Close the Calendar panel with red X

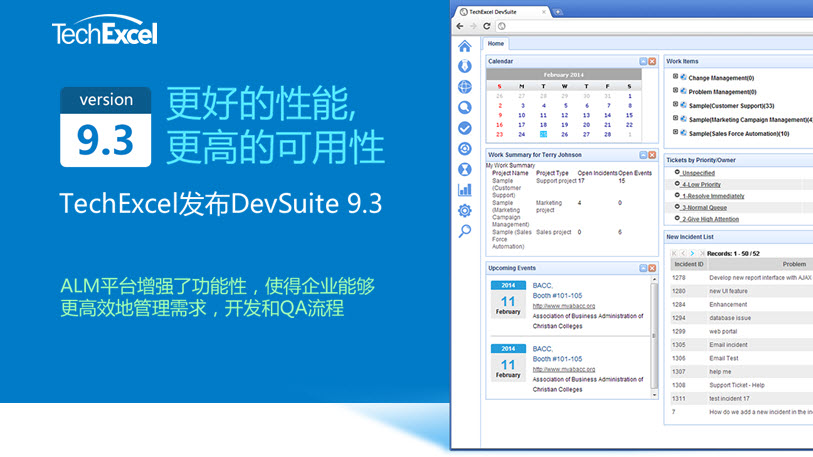point(652,61)
